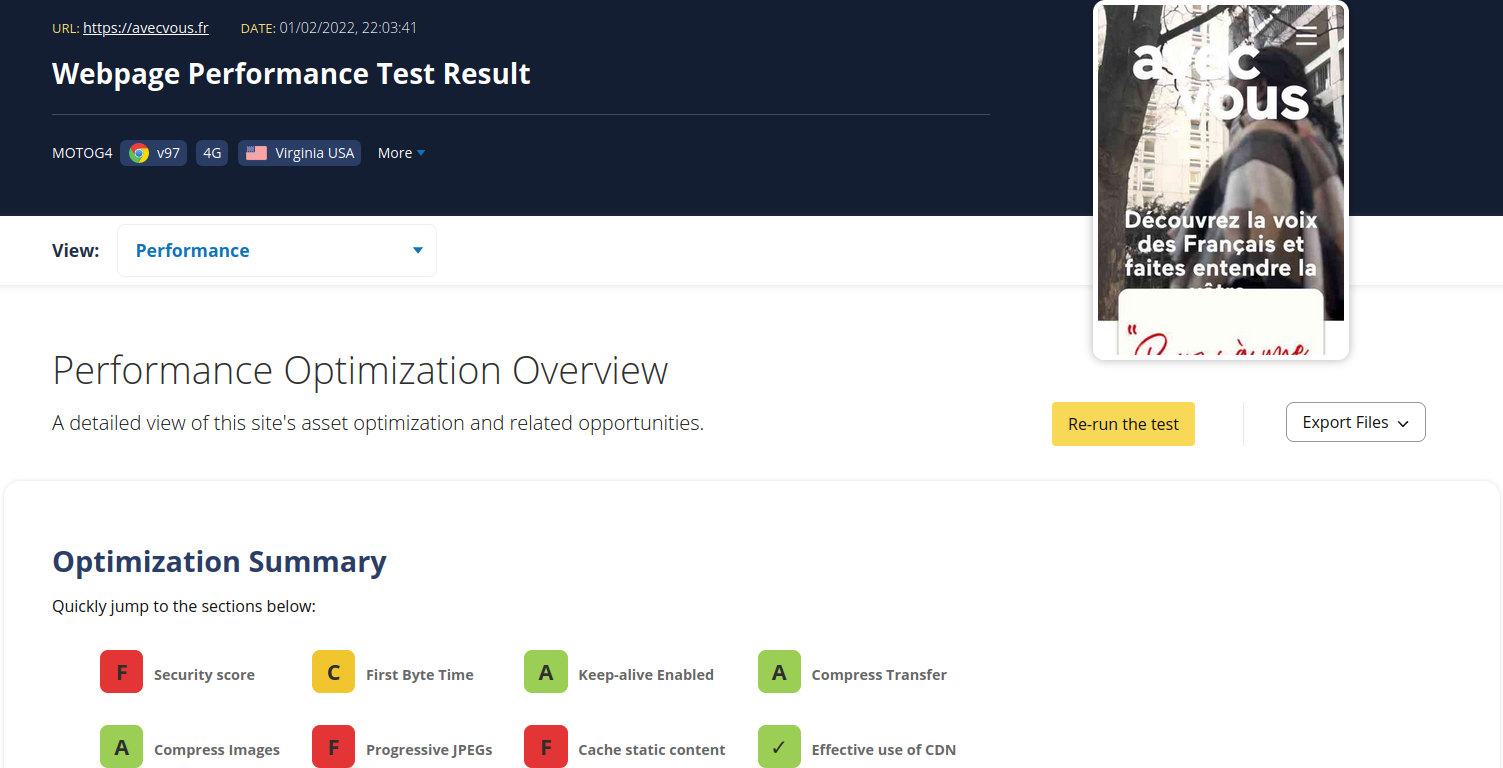Click the green A Keep-alive Enabled grade
The width and height of the screenshot is (1503, 768).
pyautogui.click(x=545, y=671)
